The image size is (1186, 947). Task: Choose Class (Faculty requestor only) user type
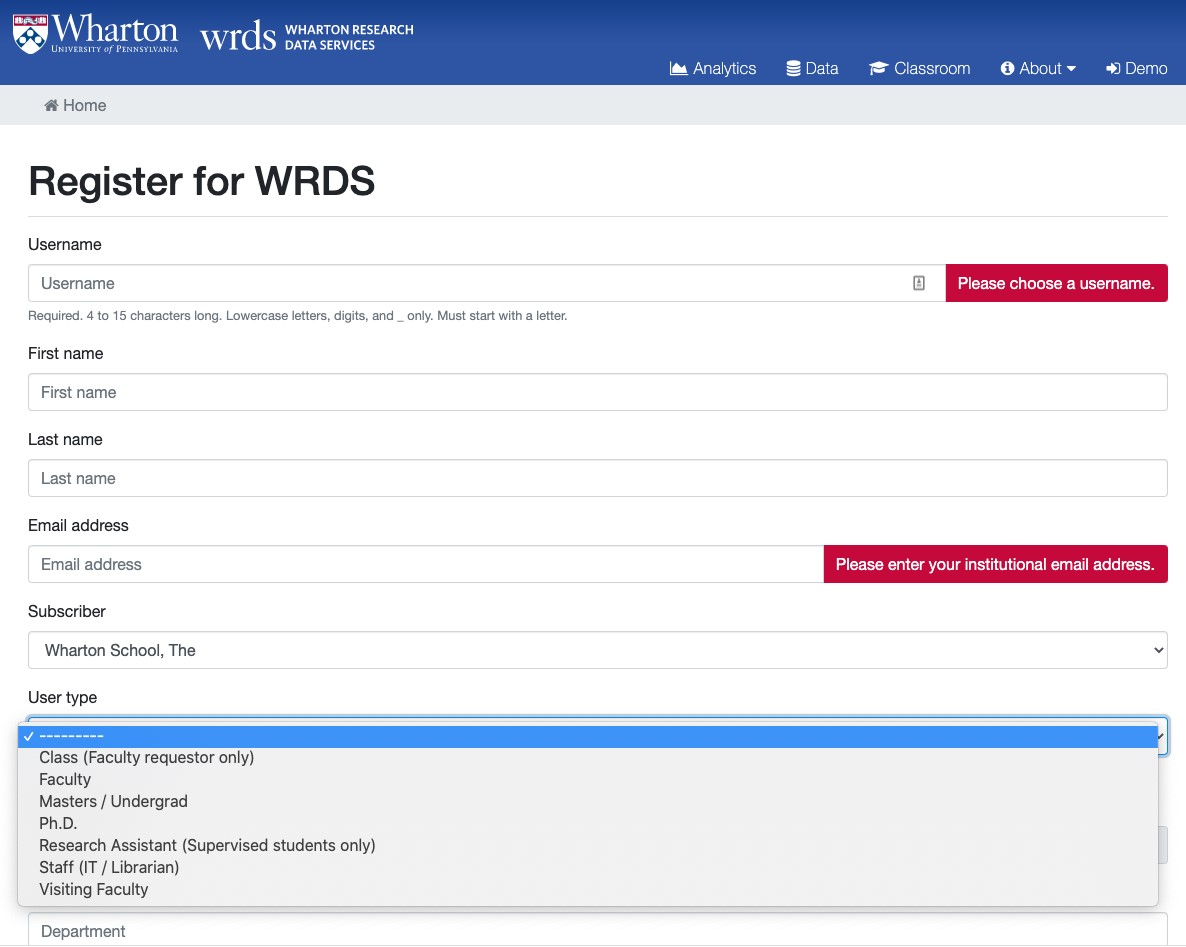[x=588, y=757]
